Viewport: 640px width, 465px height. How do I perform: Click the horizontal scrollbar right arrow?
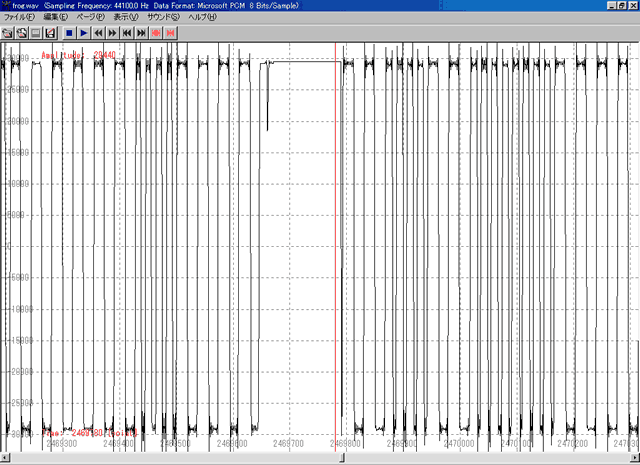pyautogui.click(x=634, y=458)
